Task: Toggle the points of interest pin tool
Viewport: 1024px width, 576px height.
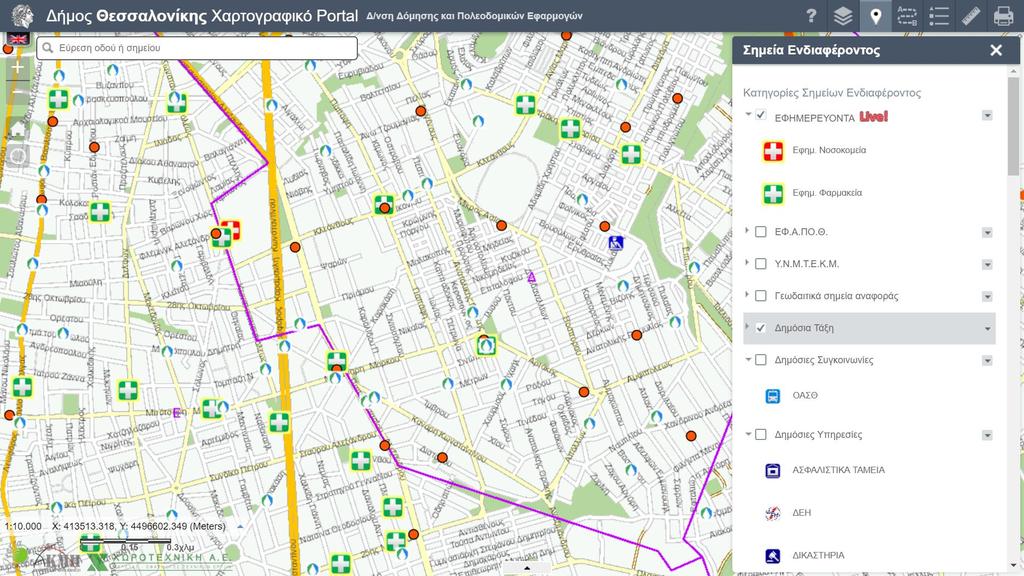Action: tap(875, 16)
